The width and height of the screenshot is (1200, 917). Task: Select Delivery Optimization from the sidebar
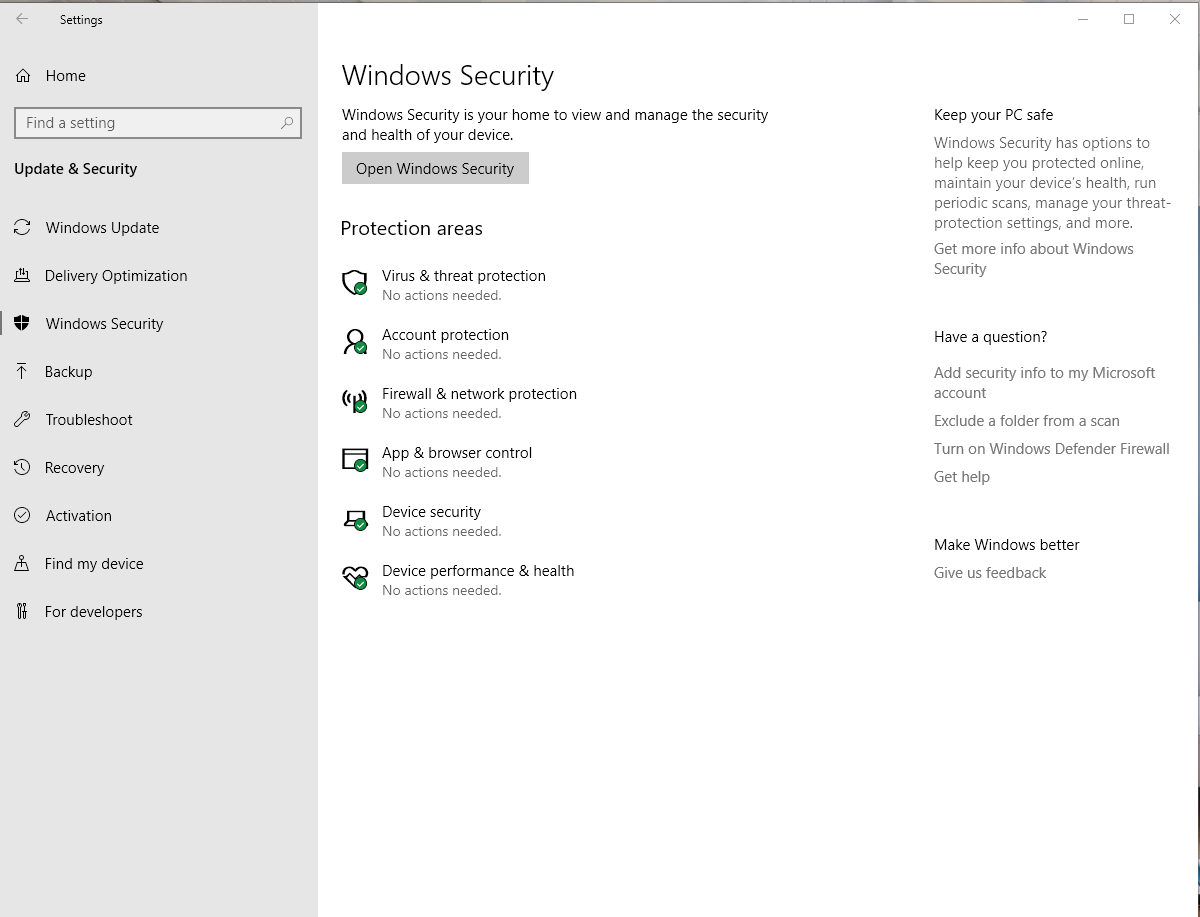pyautogui.click(x=116, y=276)
